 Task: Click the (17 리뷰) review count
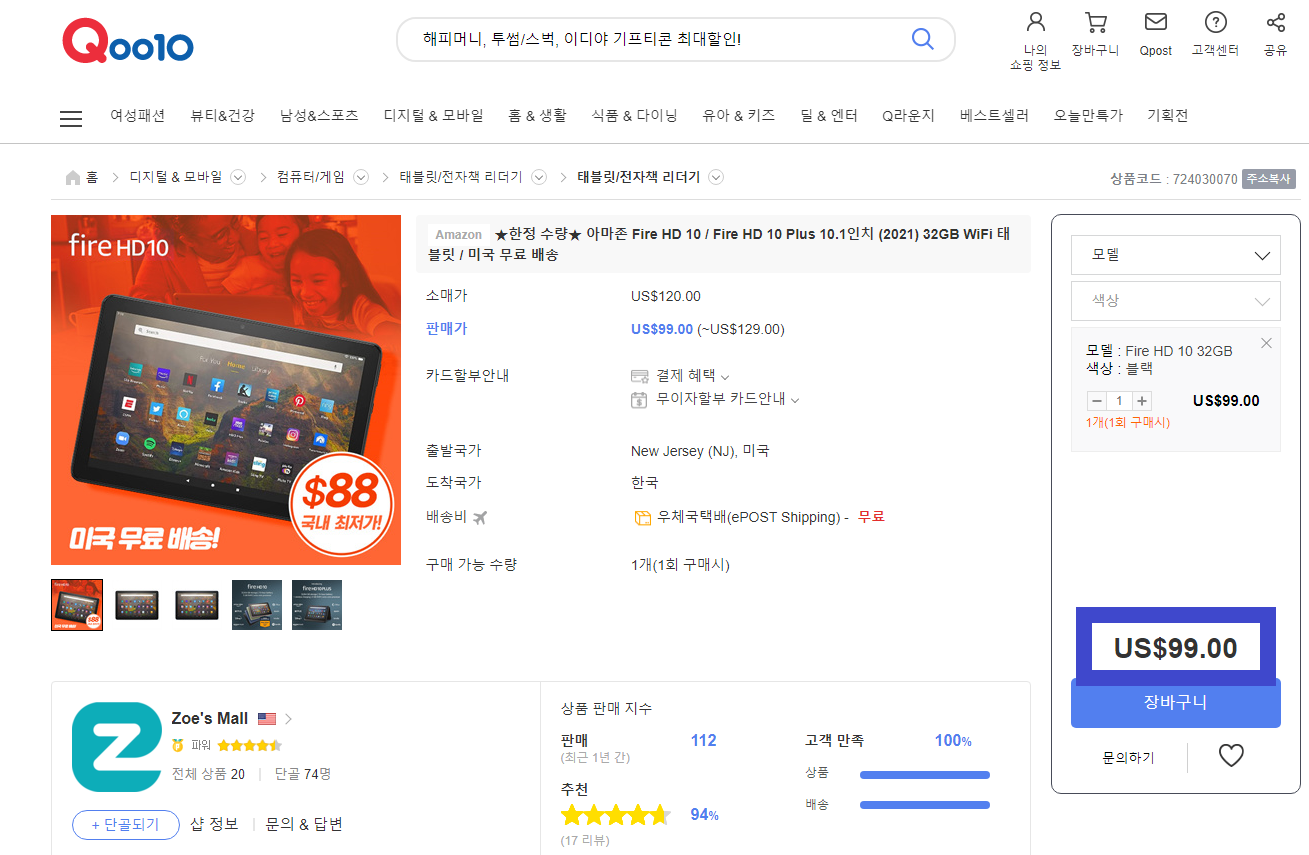point(585,840)
